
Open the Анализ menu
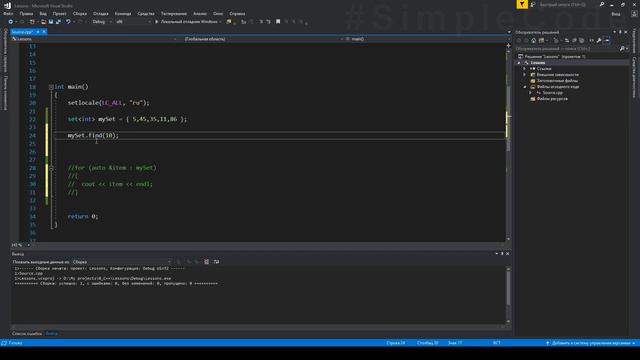coord(200,13)
